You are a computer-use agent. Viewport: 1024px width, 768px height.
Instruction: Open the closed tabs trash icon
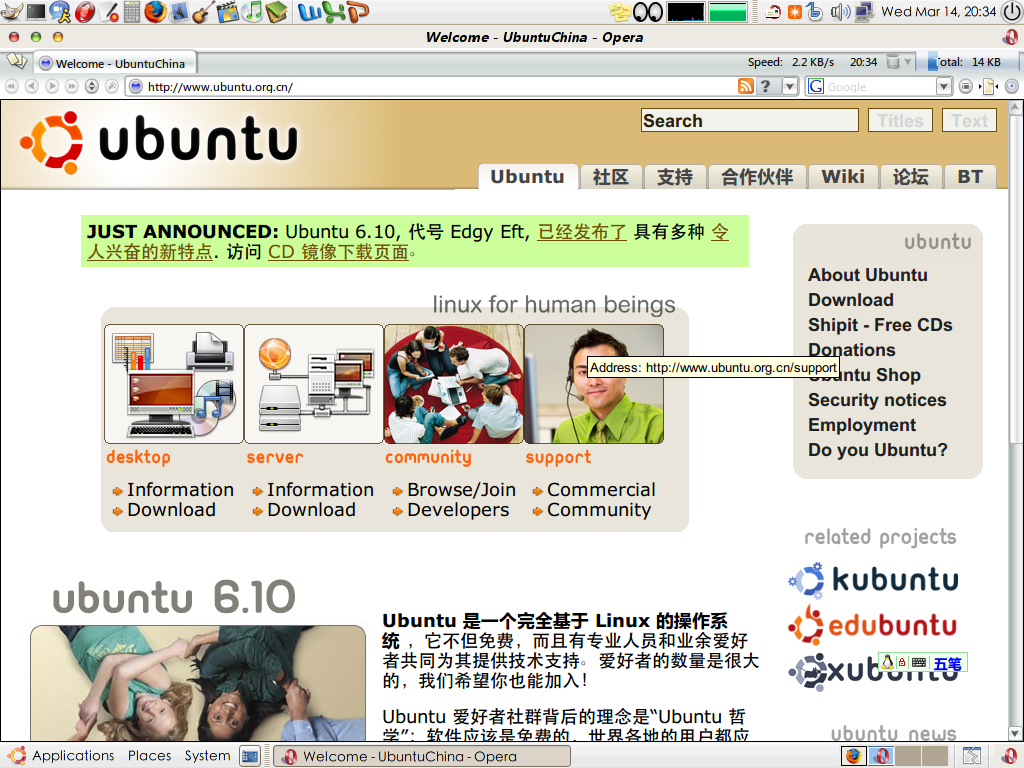[x=893, y=62]
